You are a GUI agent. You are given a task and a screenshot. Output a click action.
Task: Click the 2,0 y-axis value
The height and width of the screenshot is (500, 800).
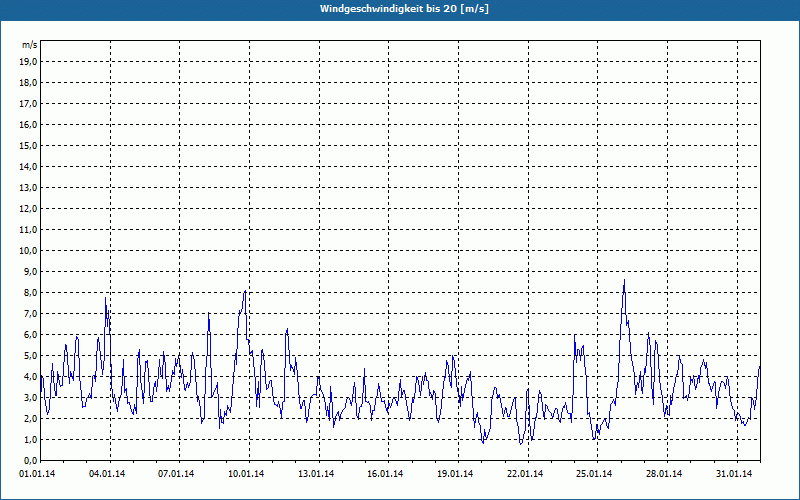coord(30,418)
